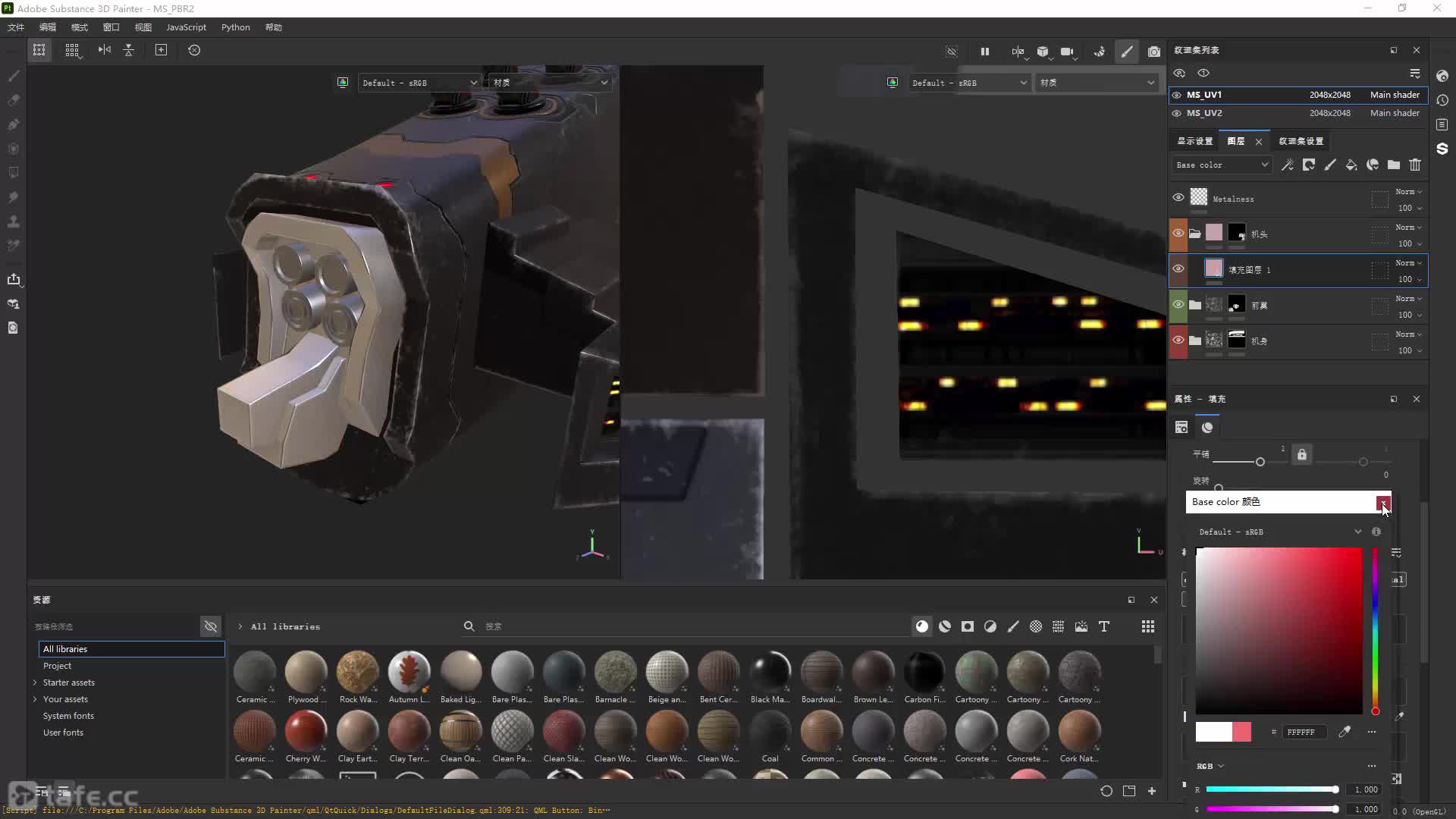
Task: Open the history clock icon on right sidebar
Action: point(1442,100)
